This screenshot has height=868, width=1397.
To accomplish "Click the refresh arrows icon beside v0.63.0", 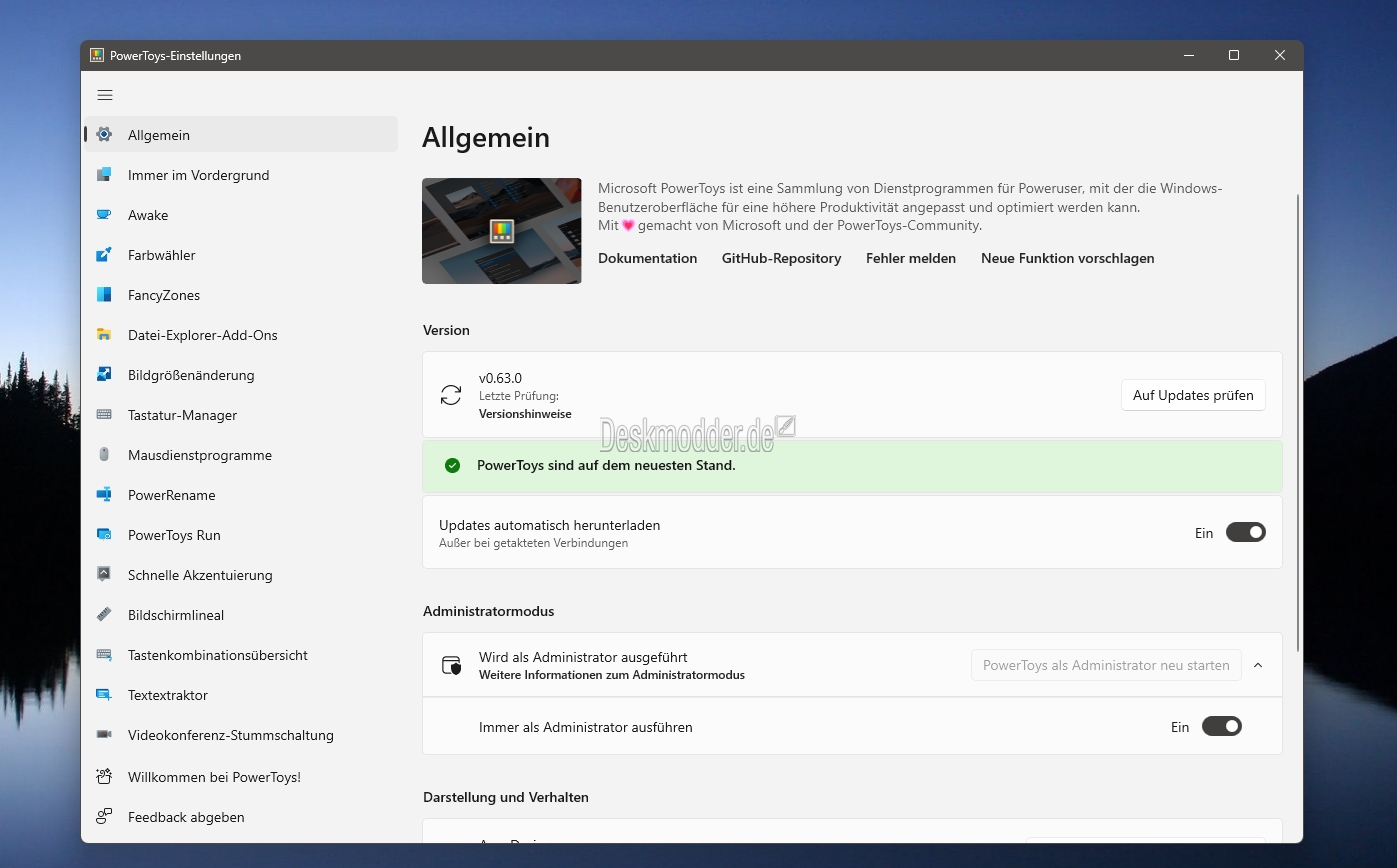I will click(451, 395).
